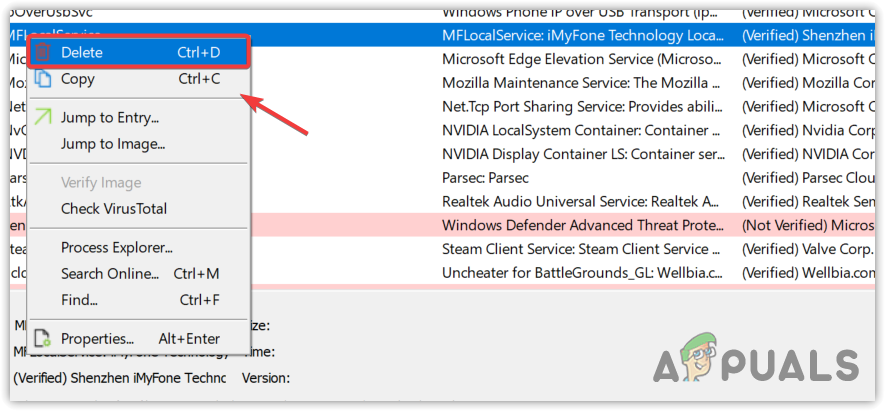
Task: Click the trash icon beside Delete
Action: pos(43,52)
